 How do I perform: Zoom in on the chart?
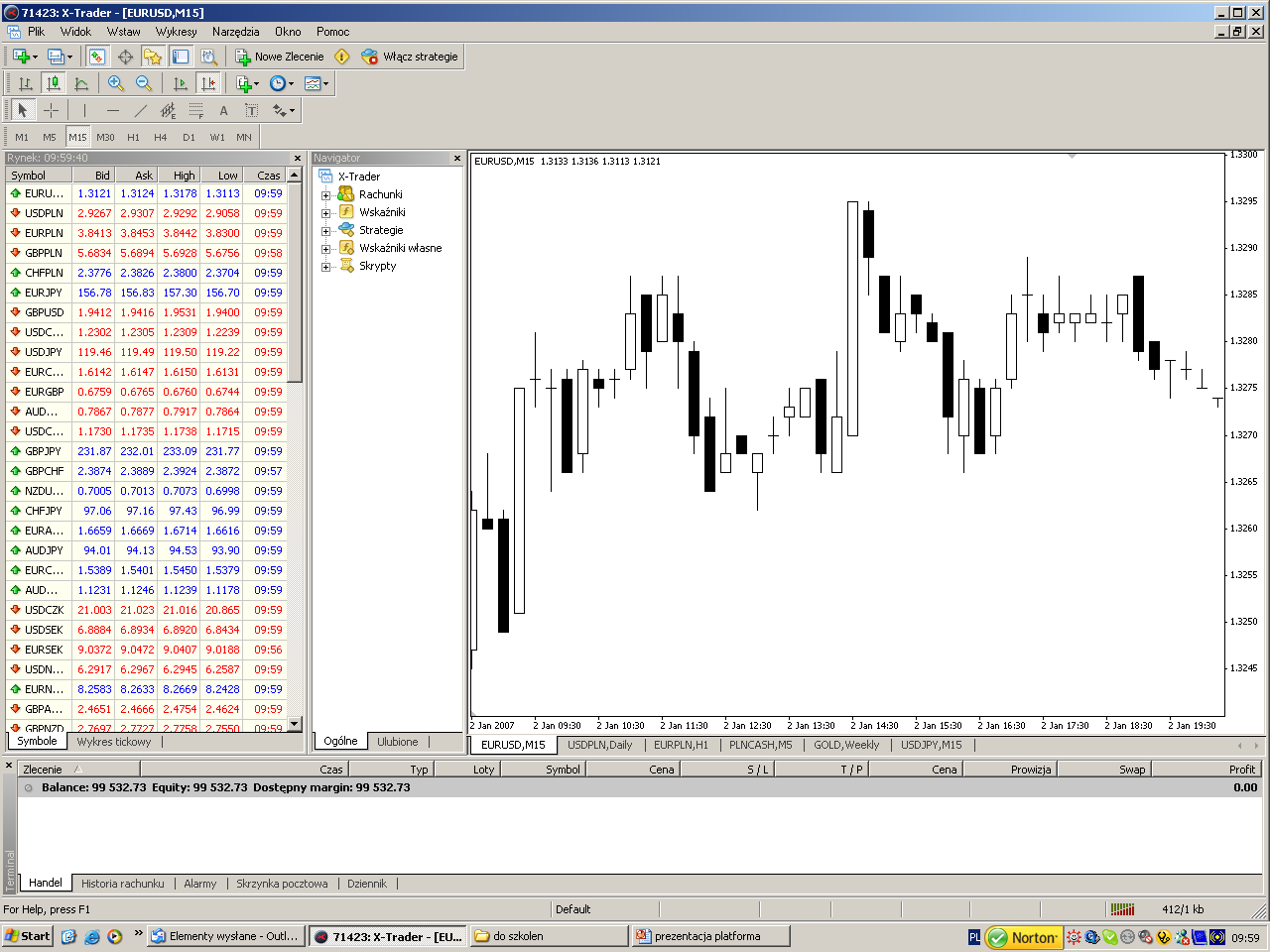tap(116, 83)
